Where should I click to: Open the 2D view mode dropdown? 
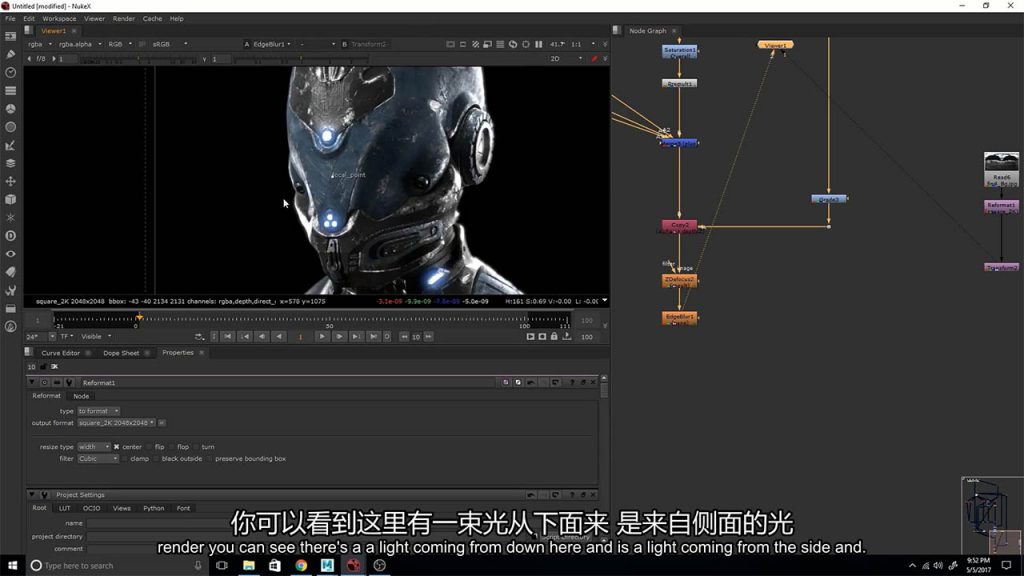coord(566,59)
